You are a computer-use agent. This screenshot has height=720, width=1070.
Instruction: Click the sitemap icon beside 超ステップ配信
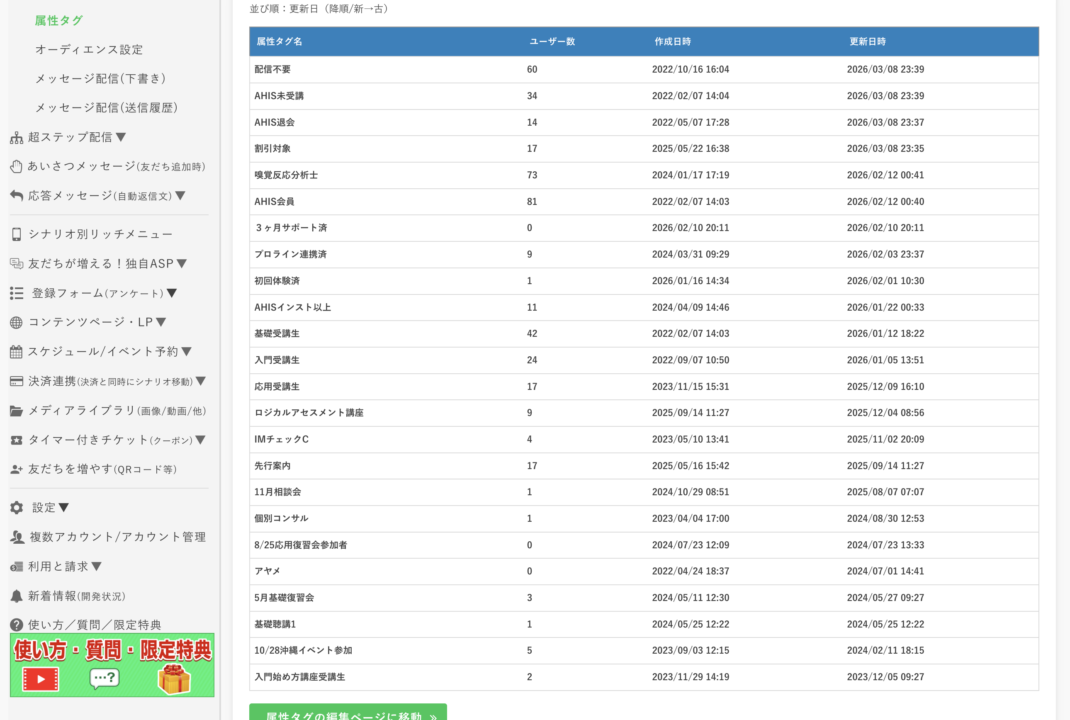click(16, 138)
